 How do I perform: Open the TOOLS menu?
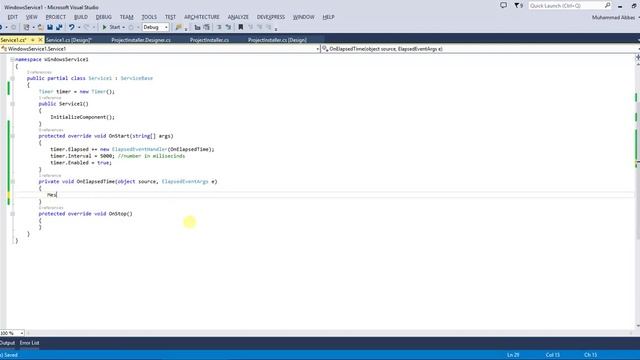[149, 17]
